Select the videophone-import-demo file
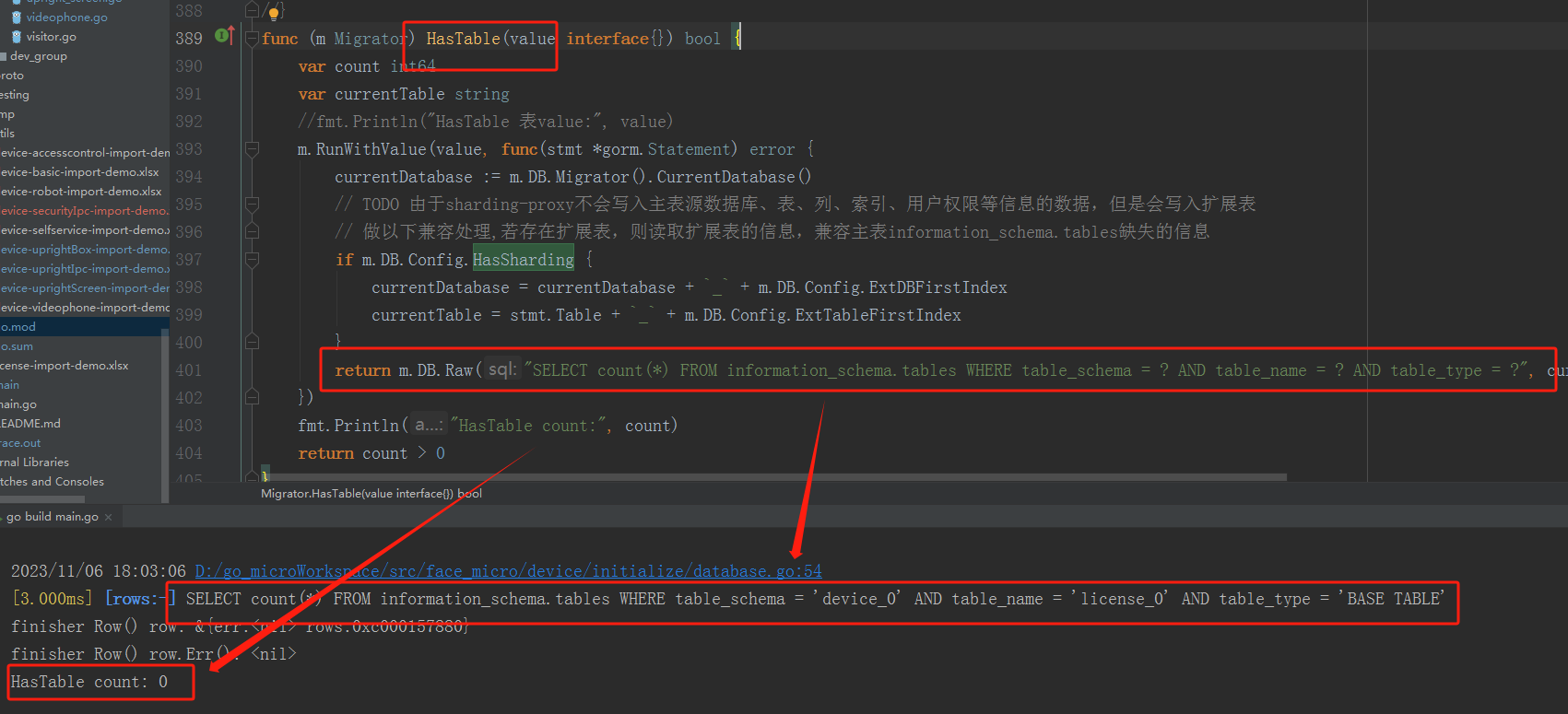The width and height of the screenshot is (1568, 714). click(x=84, y=307)
